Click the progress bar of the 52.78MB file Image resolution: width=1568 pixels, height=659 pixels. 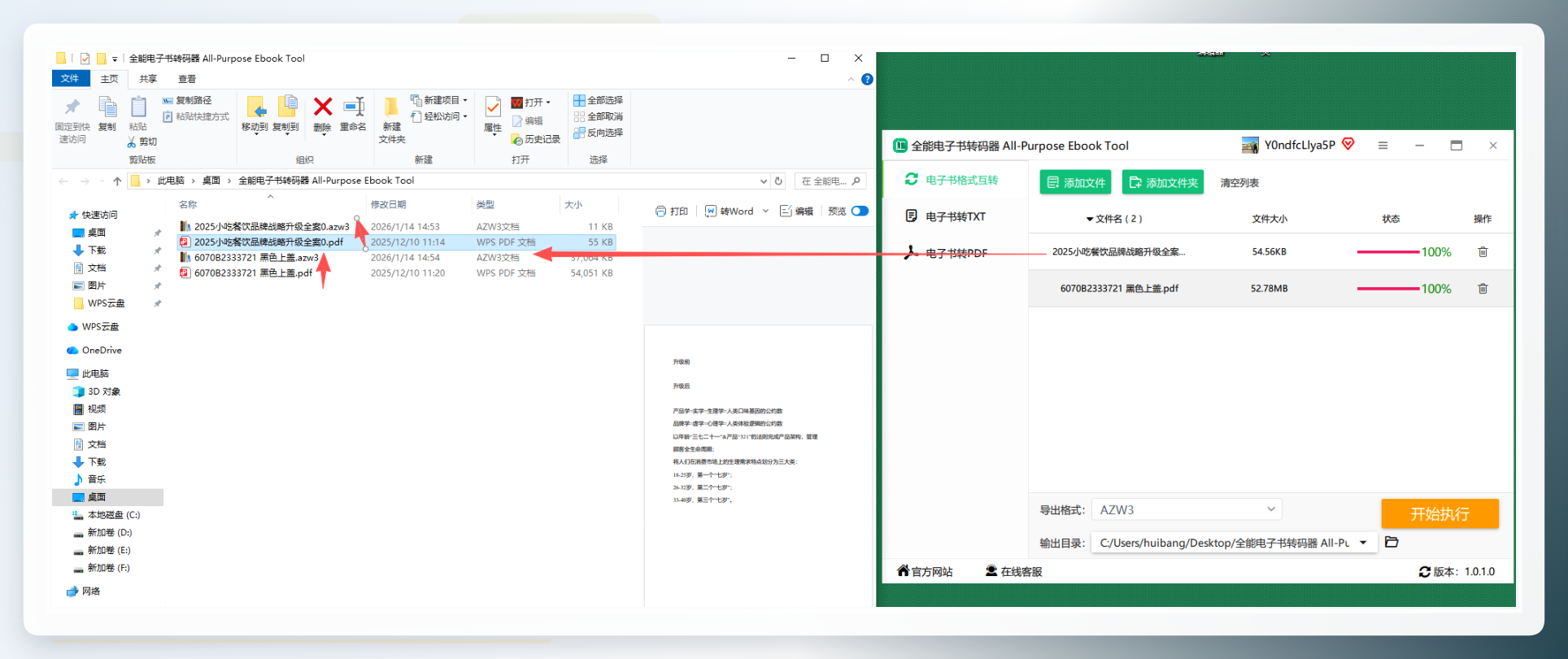pyautogui.click(x=1388, y=289)
